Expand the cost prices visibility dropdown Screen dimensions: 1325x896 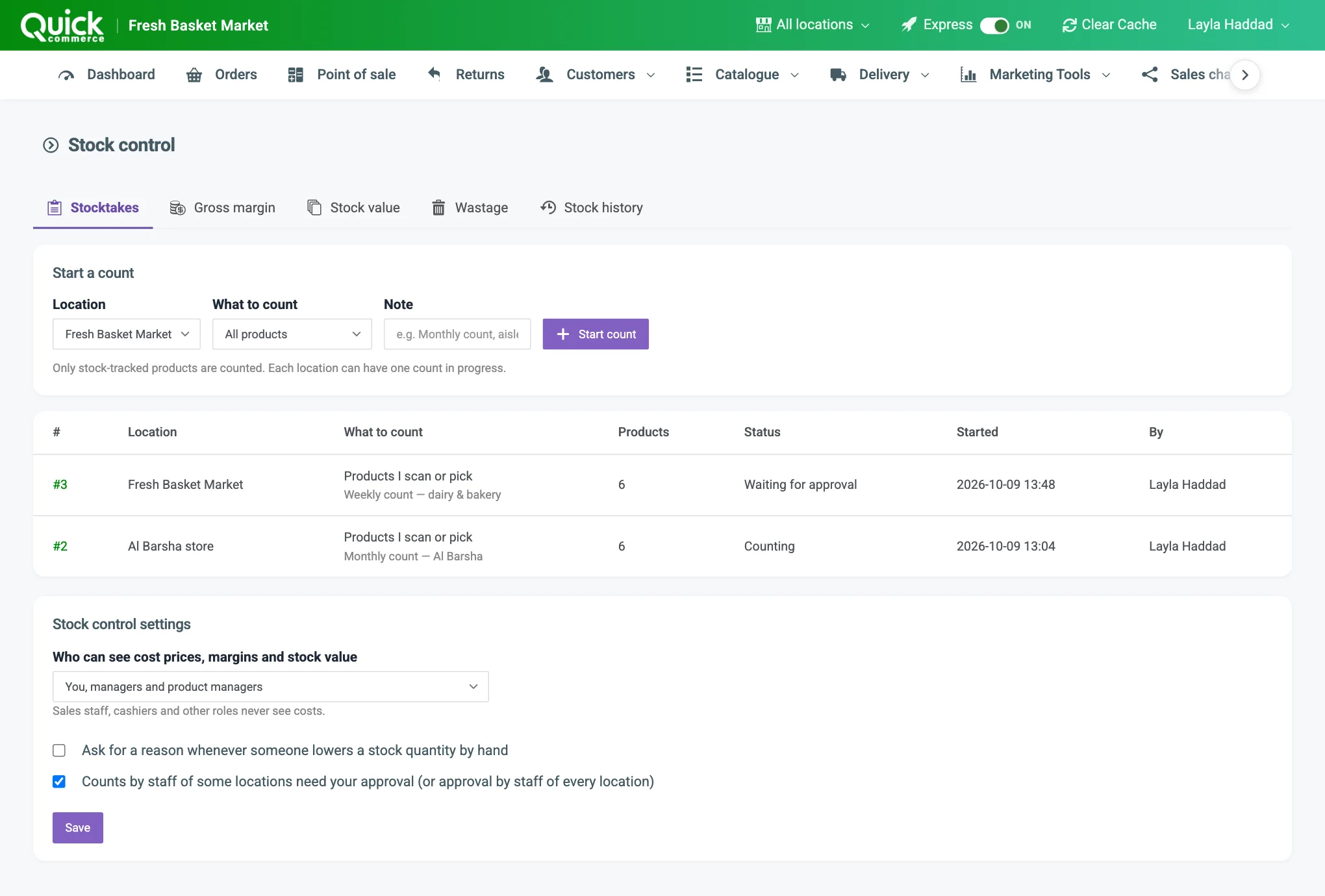(271, 686)
